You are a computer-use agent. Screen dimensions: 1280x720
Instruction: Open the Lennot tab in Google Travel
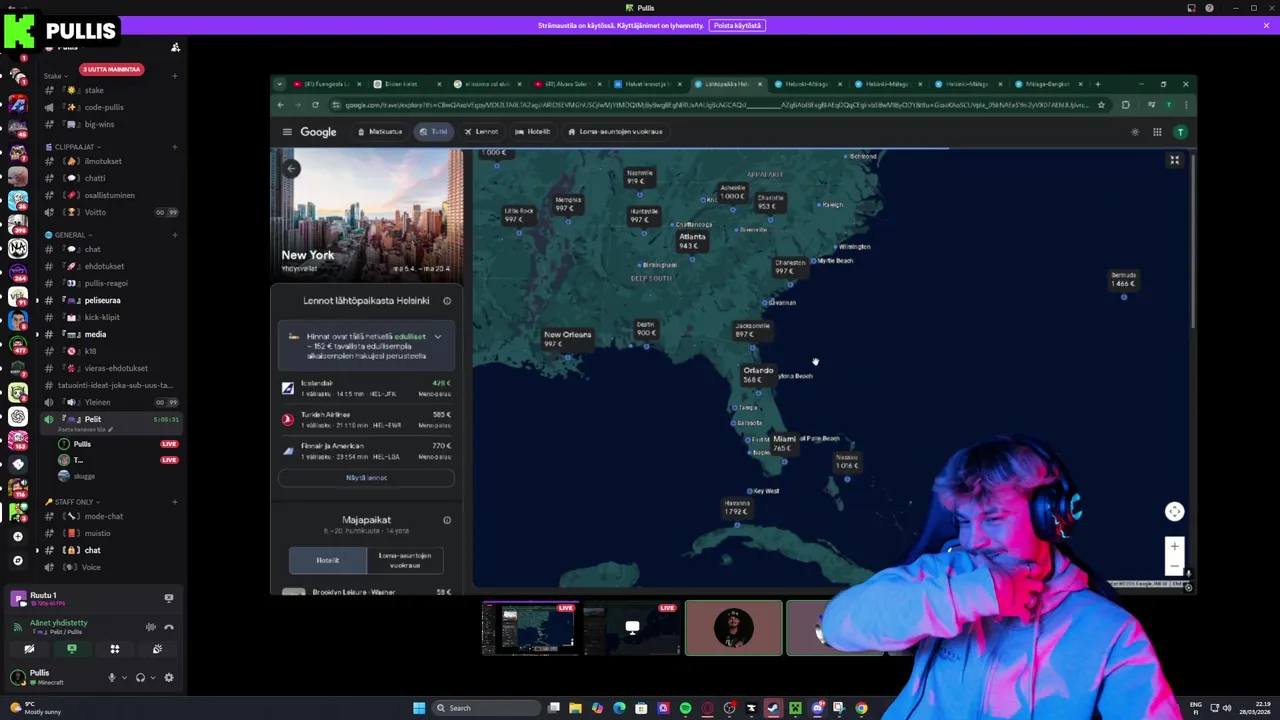click(481, 132)
